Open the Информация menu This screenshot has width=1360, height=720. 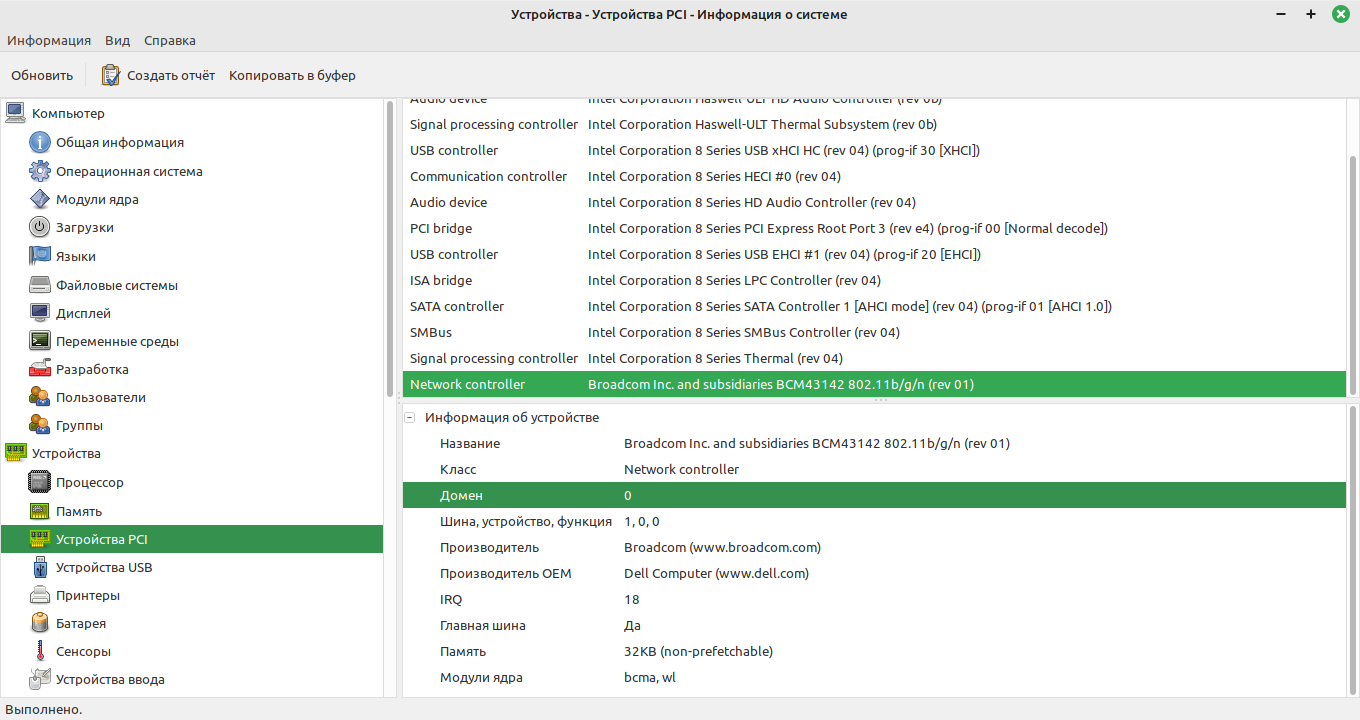[x=49, y=40]
